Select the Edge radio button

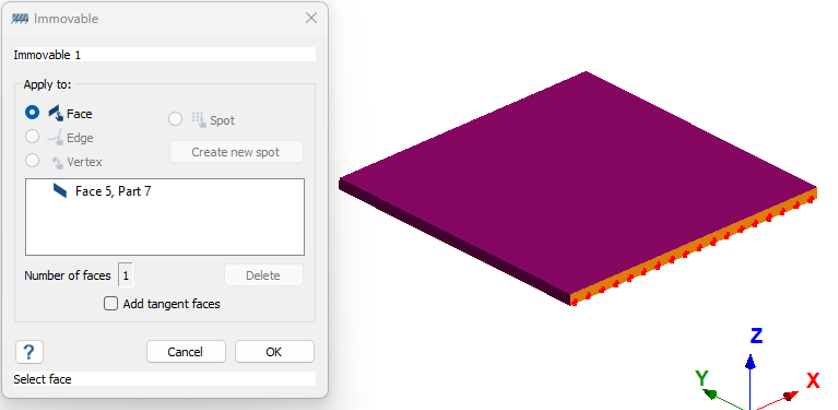32,137
